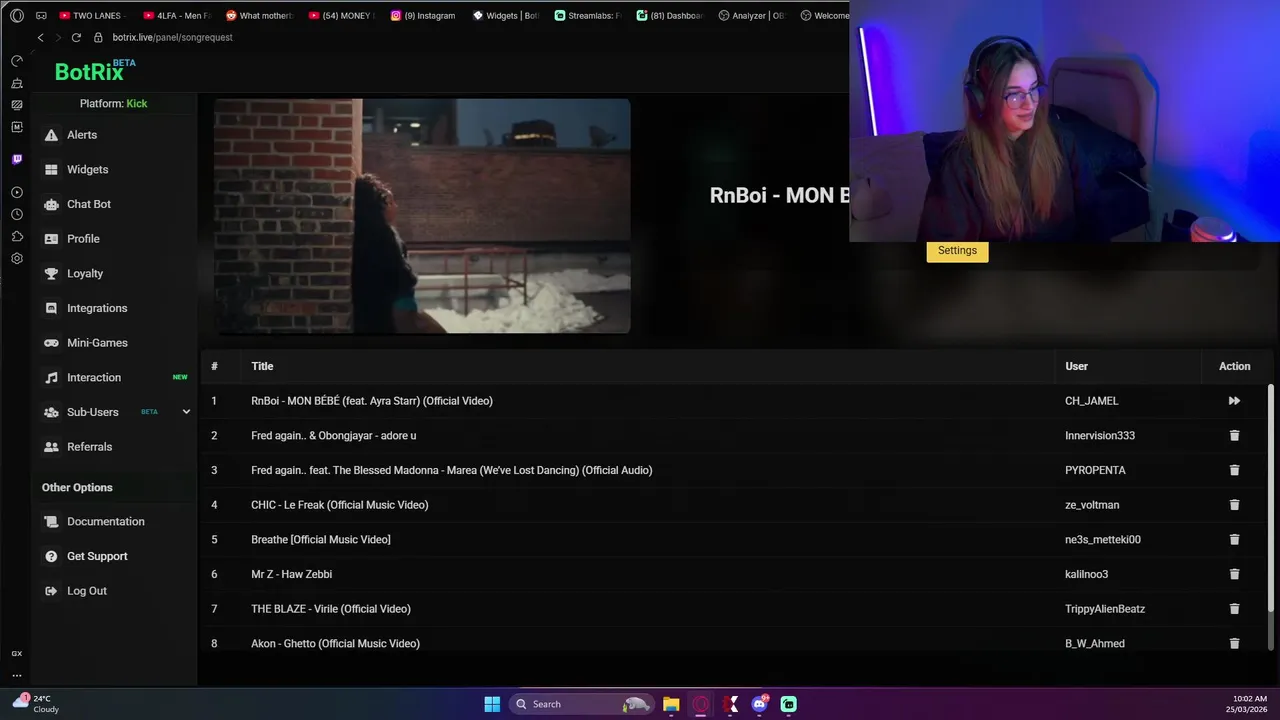The width and height of the screenshot is (1280, 720).
Task: Open Opera sidebar settings gear
Action: tap(17, 258)
